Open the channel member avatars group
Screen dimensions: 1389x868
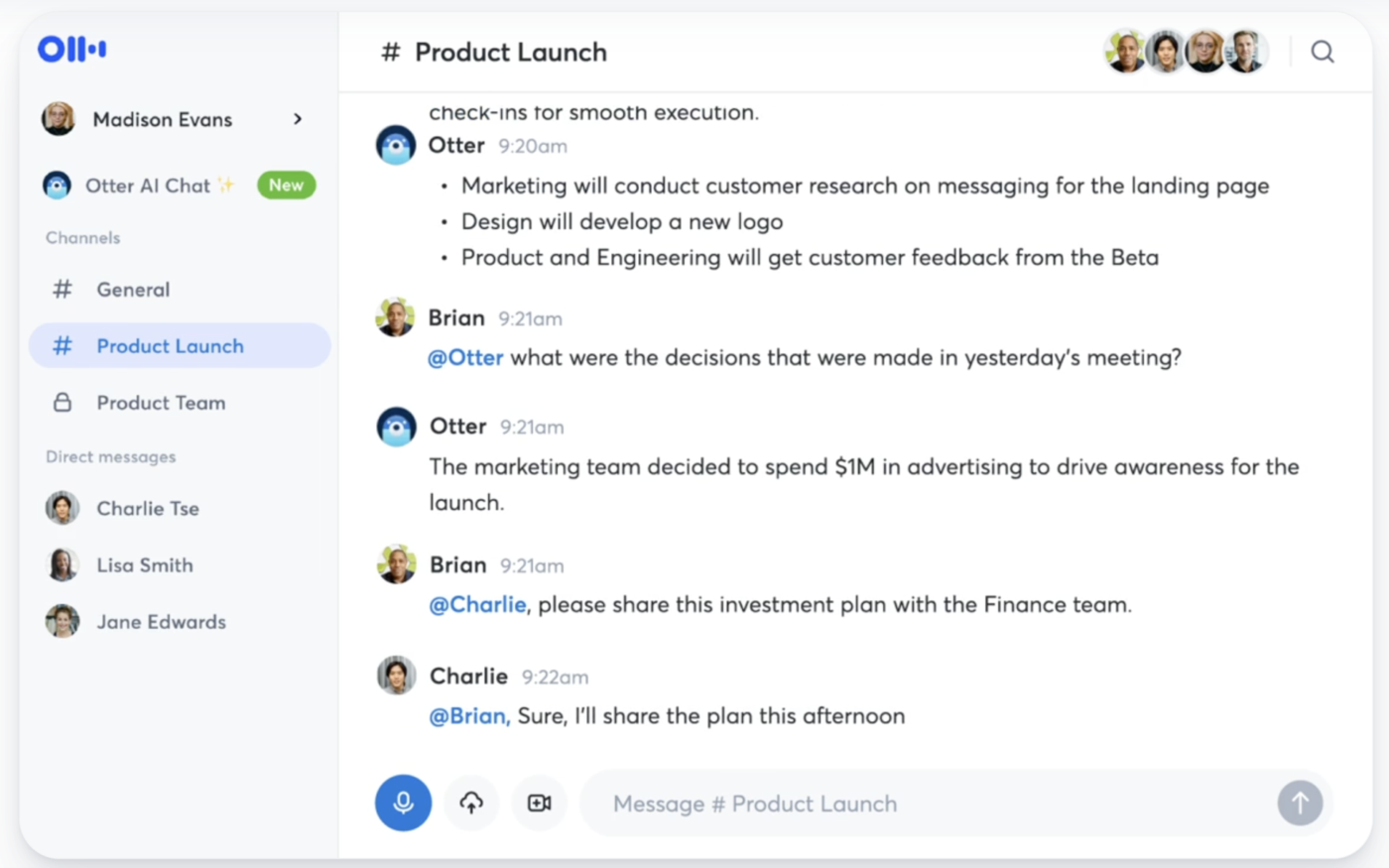[1187, 52]
